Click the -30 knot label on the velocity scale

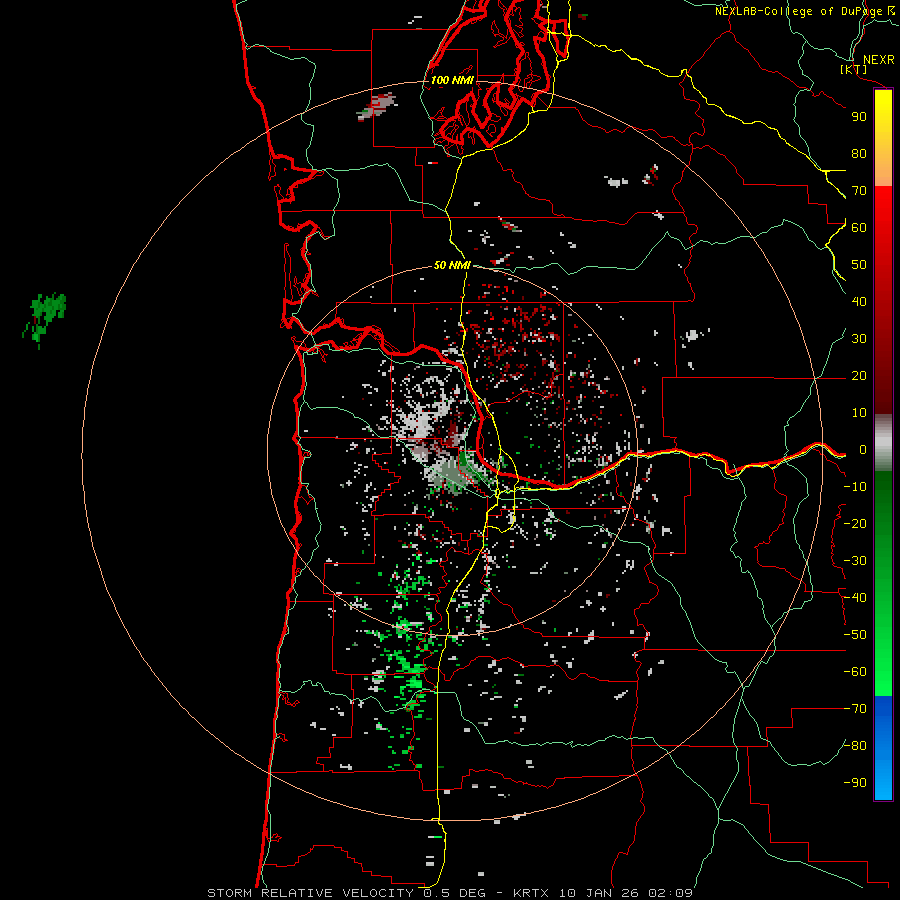pos(855,561)
